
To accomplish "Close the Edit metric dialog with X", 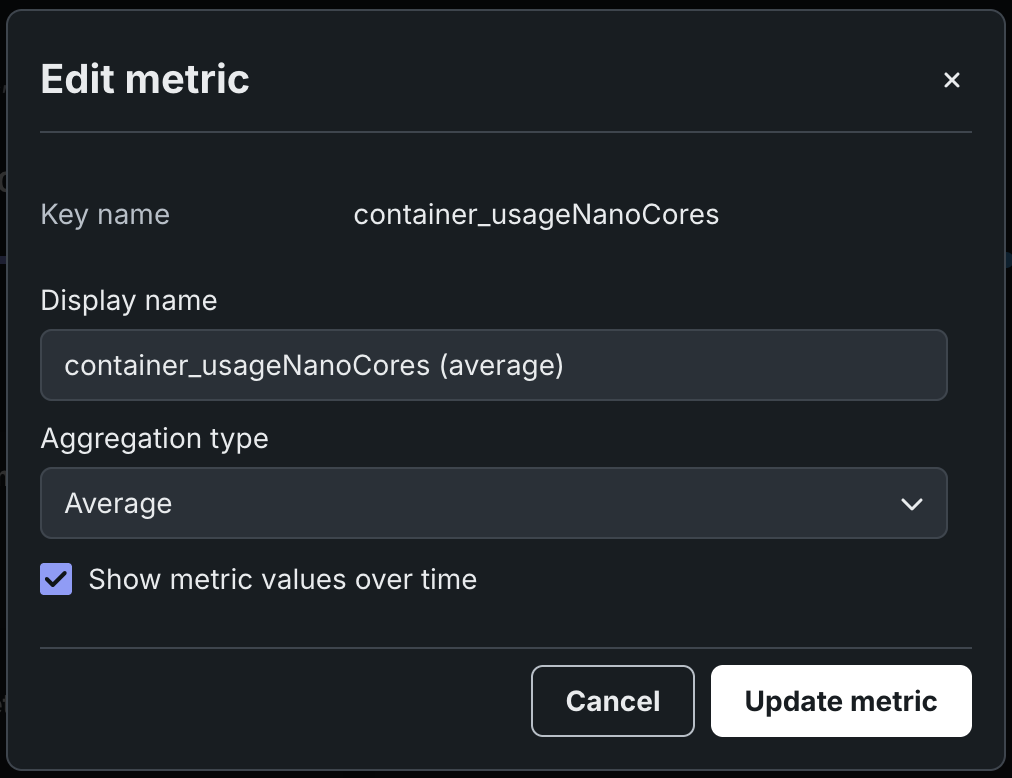I will point(952,80).
